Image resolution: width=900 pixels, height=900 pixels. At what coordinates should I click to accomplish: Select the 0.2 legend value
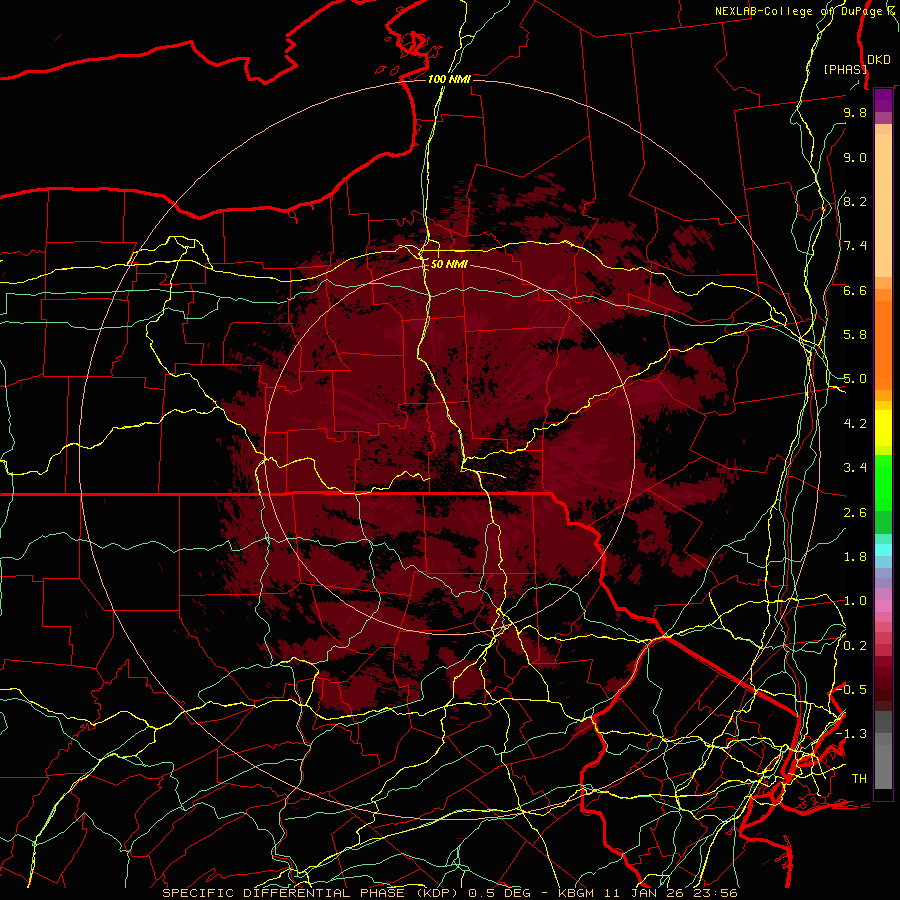[855, 646]
